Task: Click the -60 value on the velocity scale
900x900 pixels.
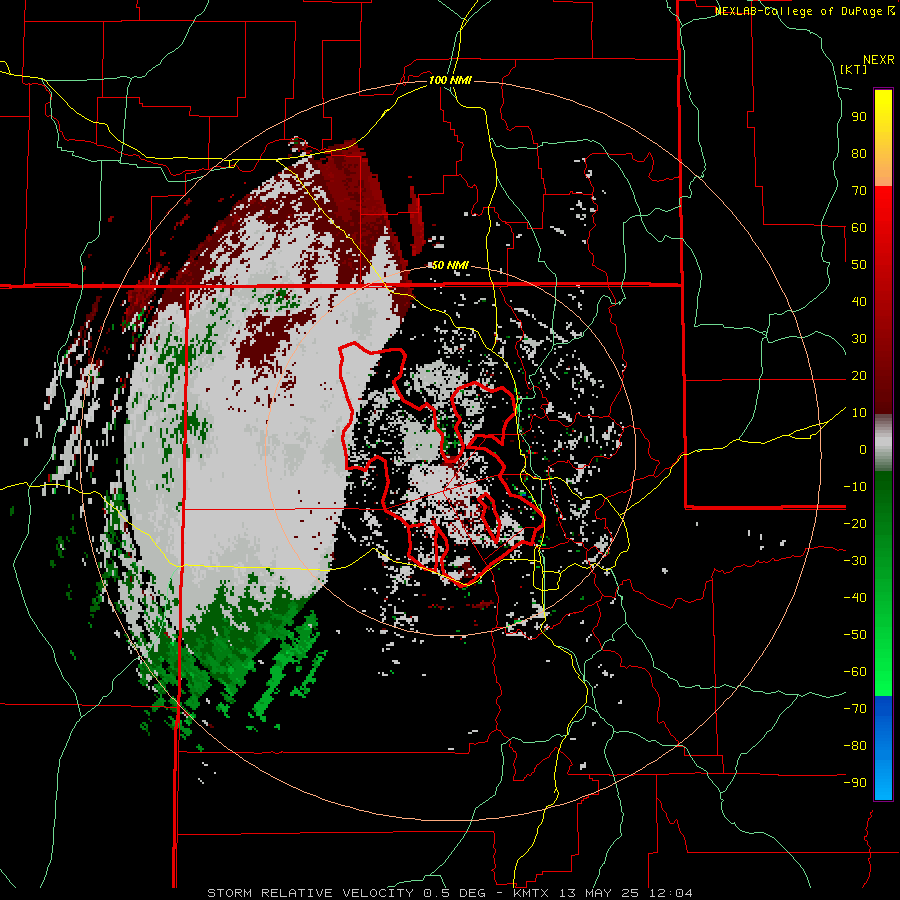Action: coord(855,672)
